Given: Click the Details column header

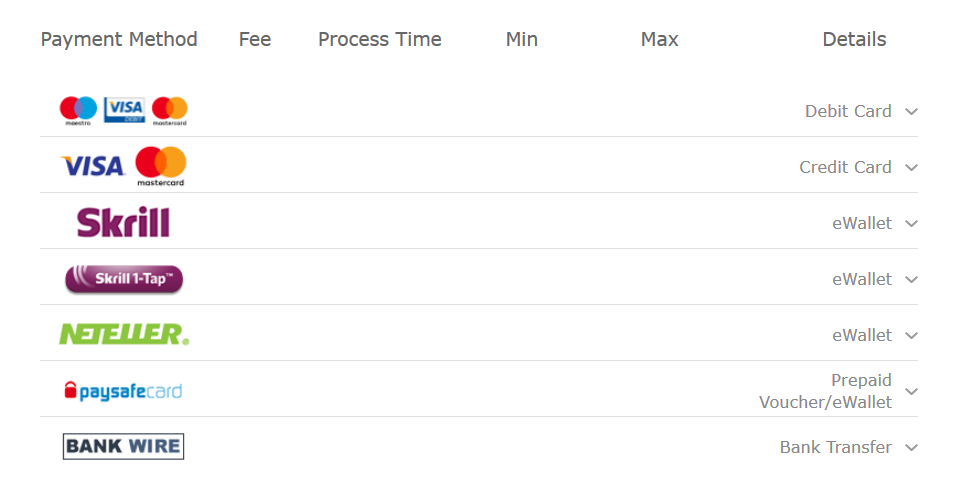Looking at the screenshot, I should point(854,39).
